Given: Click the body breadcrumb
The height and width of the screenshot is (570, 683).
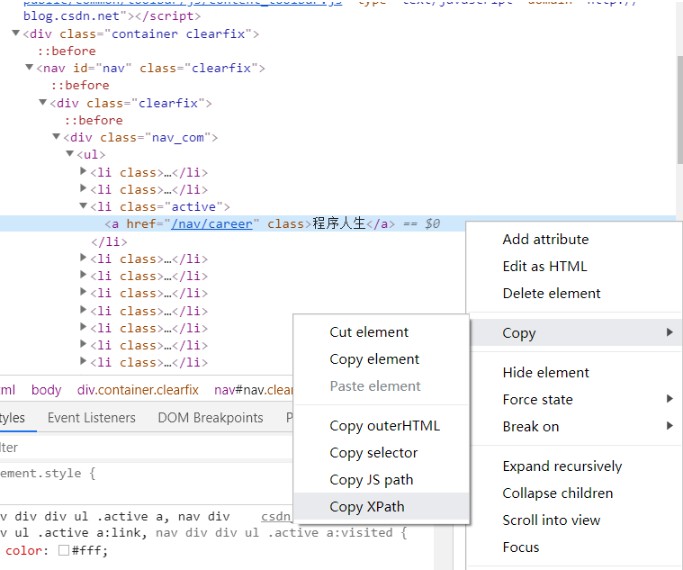Looking at the screenshot, I should [x=46, y=390].
